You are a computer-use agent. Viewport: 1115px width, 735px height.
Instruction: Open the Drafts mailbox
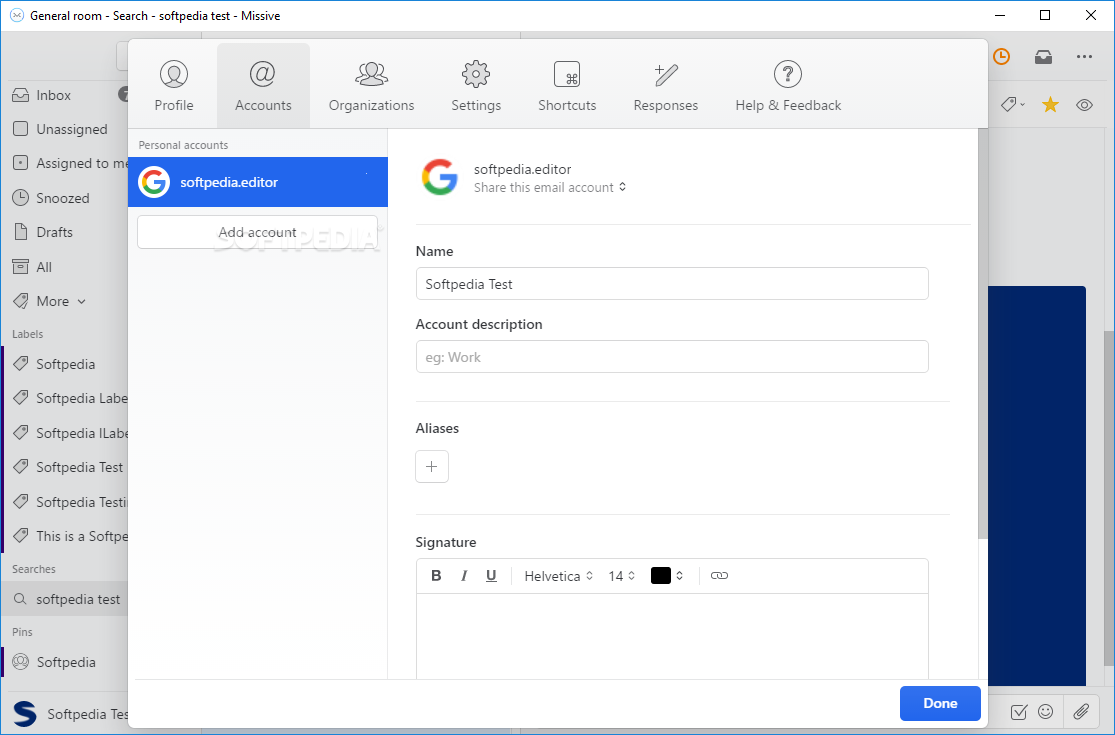pyautogui.click(x=64, y=232)
